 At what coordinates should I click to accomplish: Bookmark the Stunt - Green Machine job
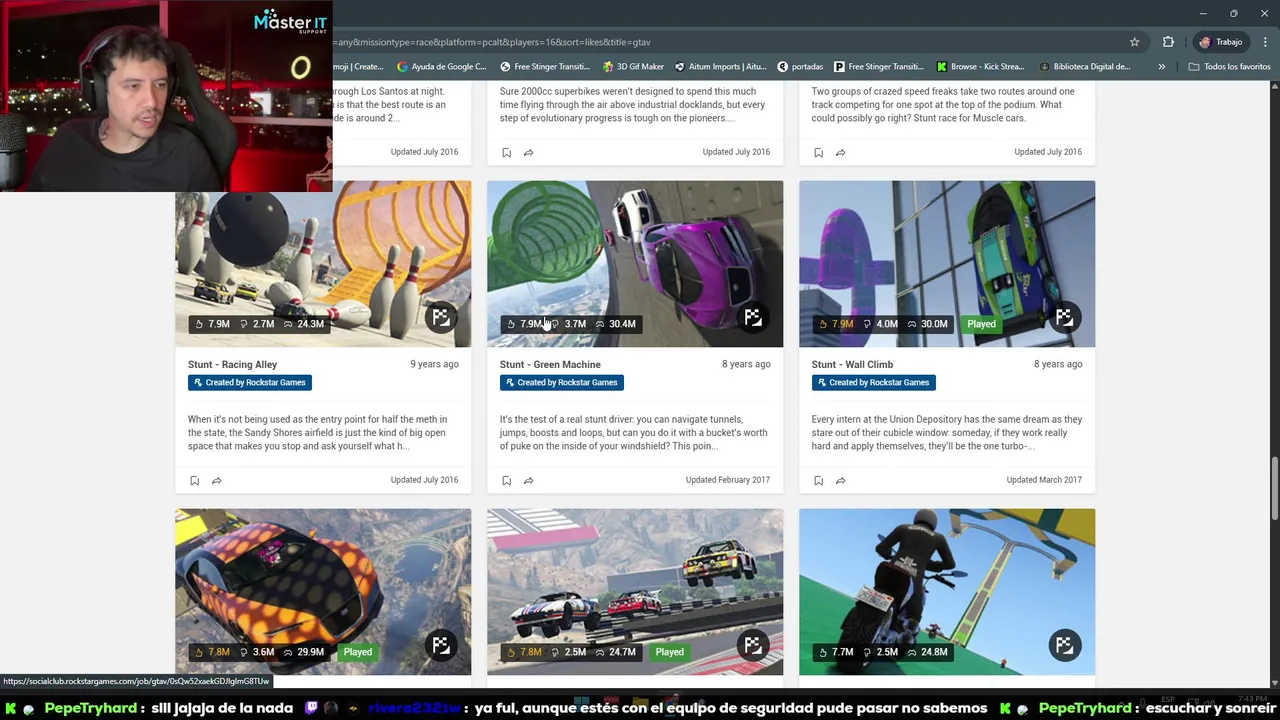pyautogui.click(x=506, y=481)
